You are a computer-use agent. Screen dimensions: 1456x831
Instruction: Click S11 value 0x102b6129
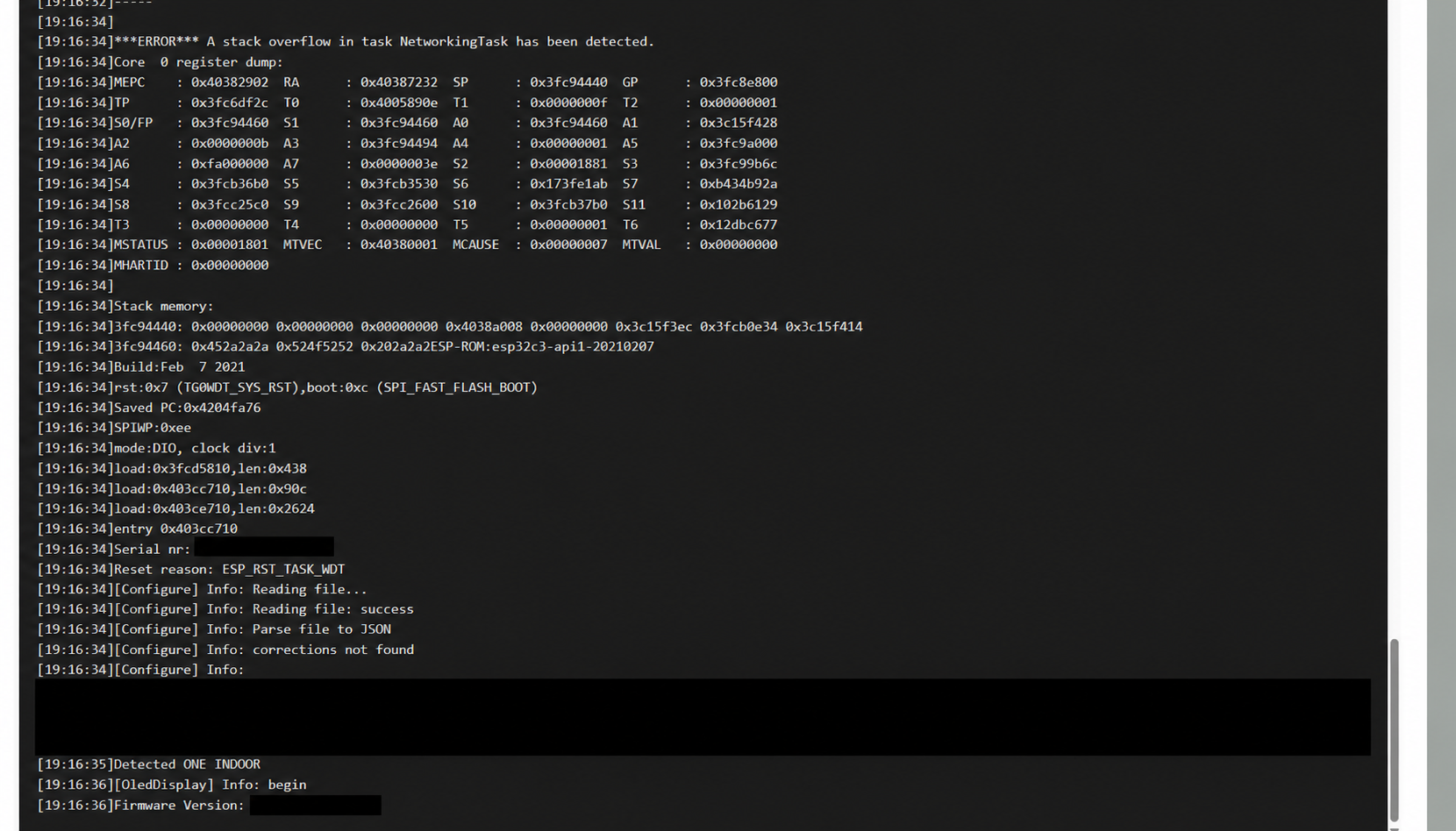pyautogui.click(x=739, y=204)
